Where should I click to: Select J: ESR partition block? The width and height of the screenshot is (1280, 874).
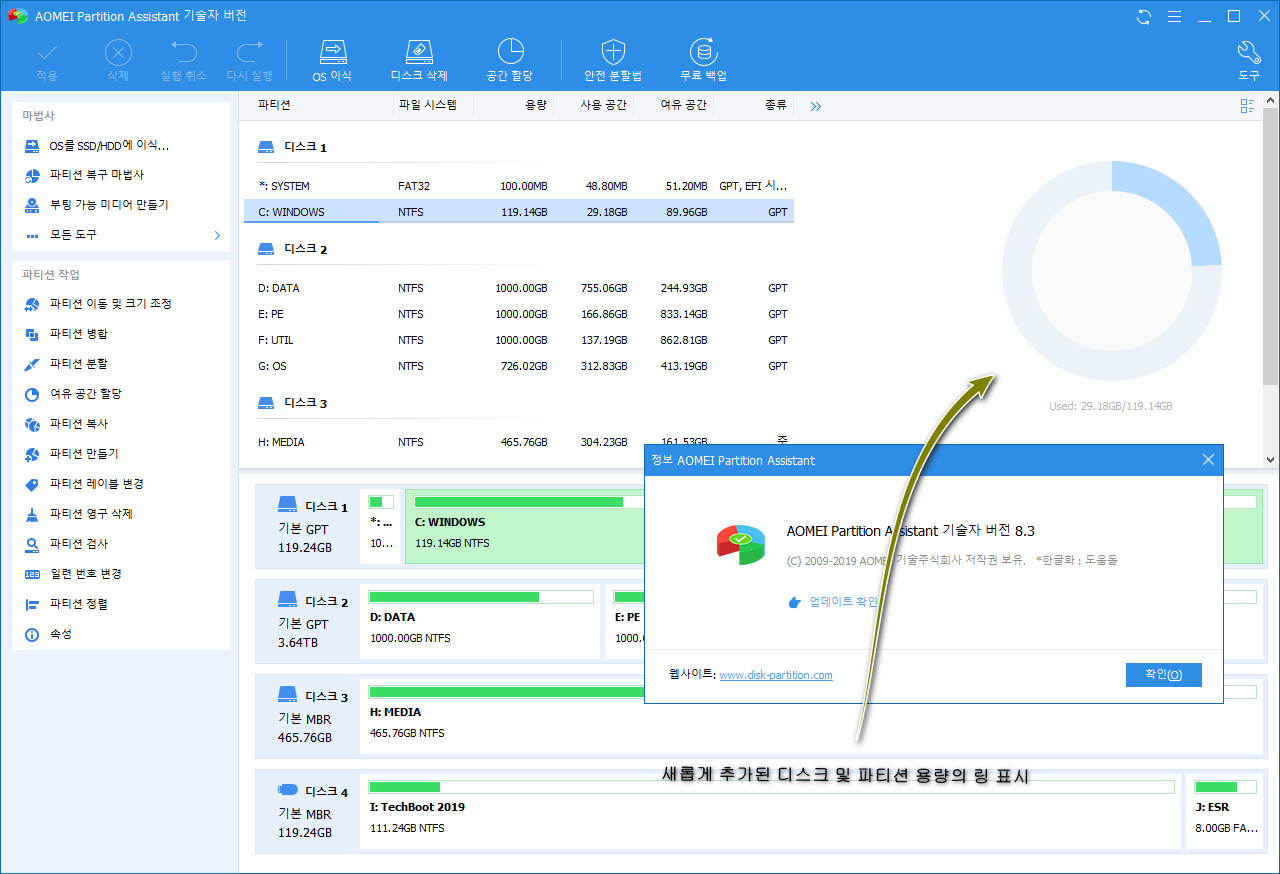click(x=1223, y=812)
